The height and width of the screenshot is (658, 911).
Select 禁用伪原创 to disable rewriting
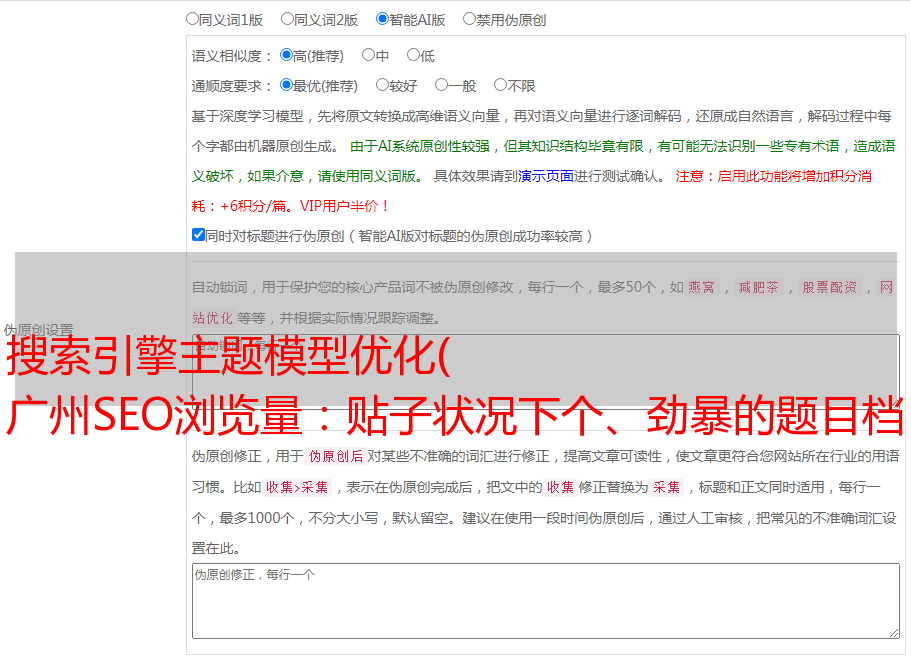(x=469, y=19)
